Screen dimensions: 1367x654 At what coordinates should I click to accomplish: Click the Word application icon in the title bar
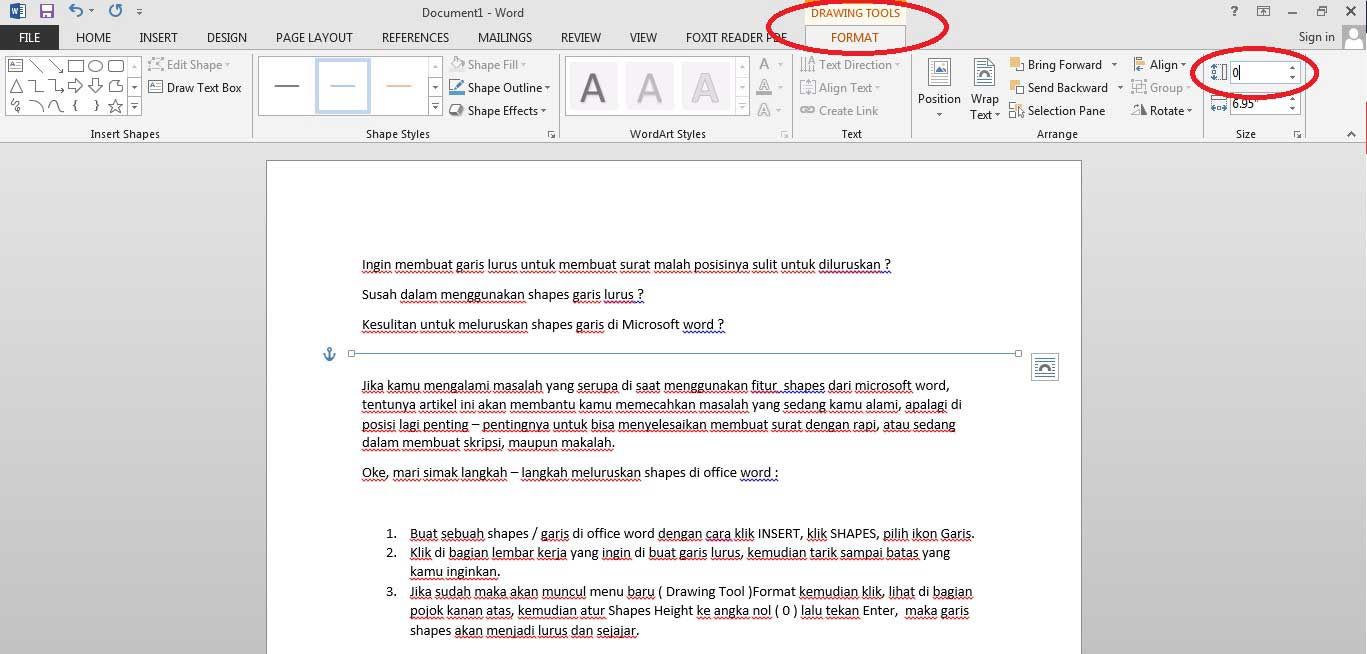tap(17, 12)
